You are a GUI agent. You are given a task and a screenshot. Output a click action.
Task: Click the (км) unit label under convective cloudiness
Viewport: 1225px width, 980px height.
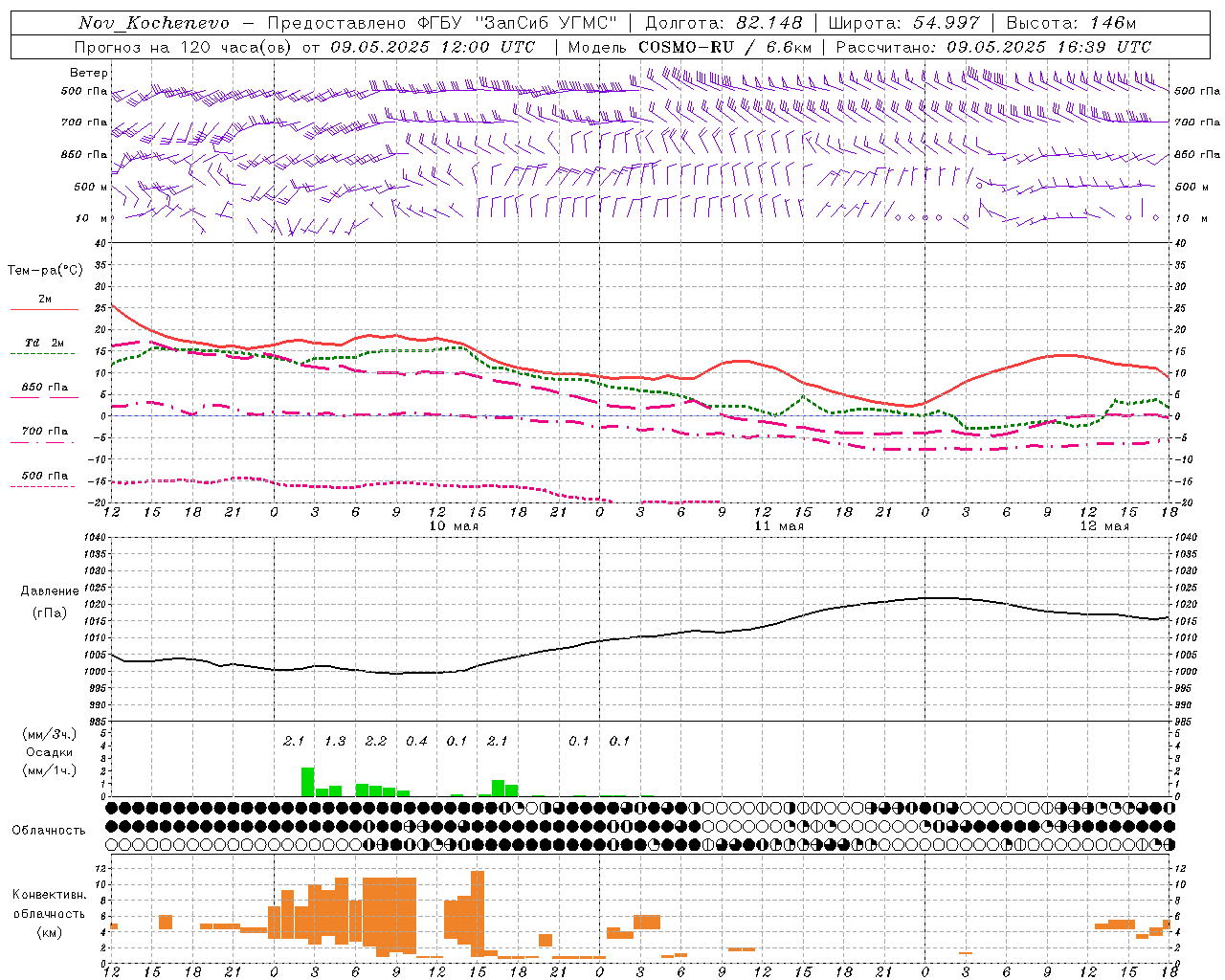[x=50, y=932]
